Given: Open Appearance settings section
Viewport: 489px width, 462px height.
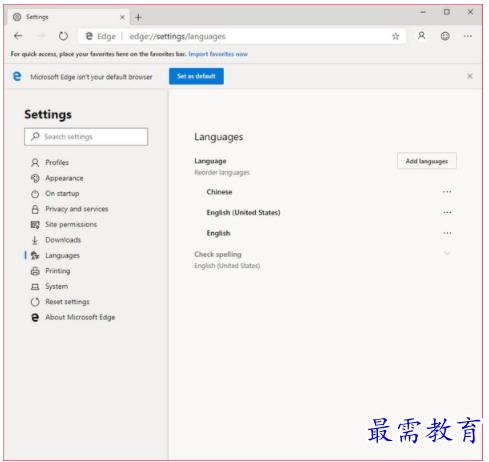Looking at the screenshot, I should click(x=64, y=178).
